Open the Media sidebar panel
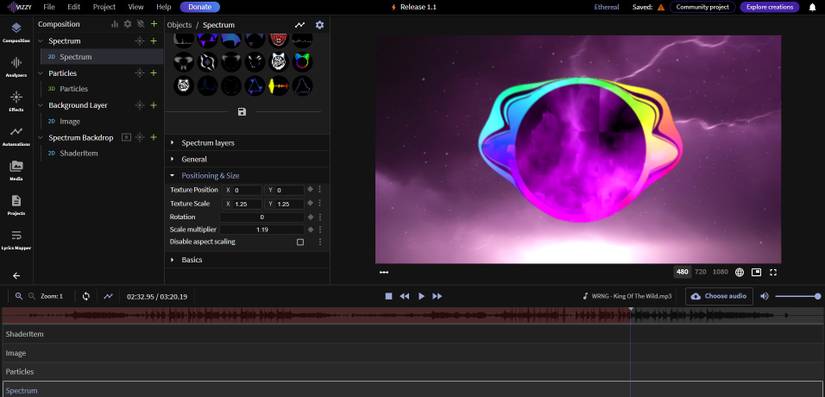 pyautogui.click(x=16, y=170)
